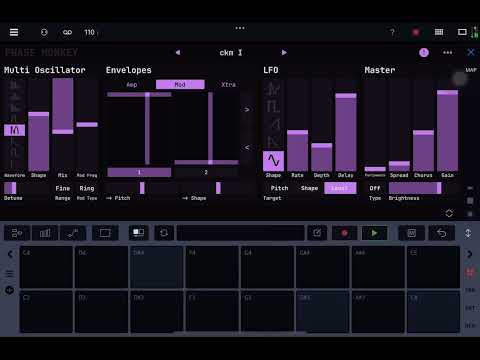Click the Ring mod type button

coord(87,188)
